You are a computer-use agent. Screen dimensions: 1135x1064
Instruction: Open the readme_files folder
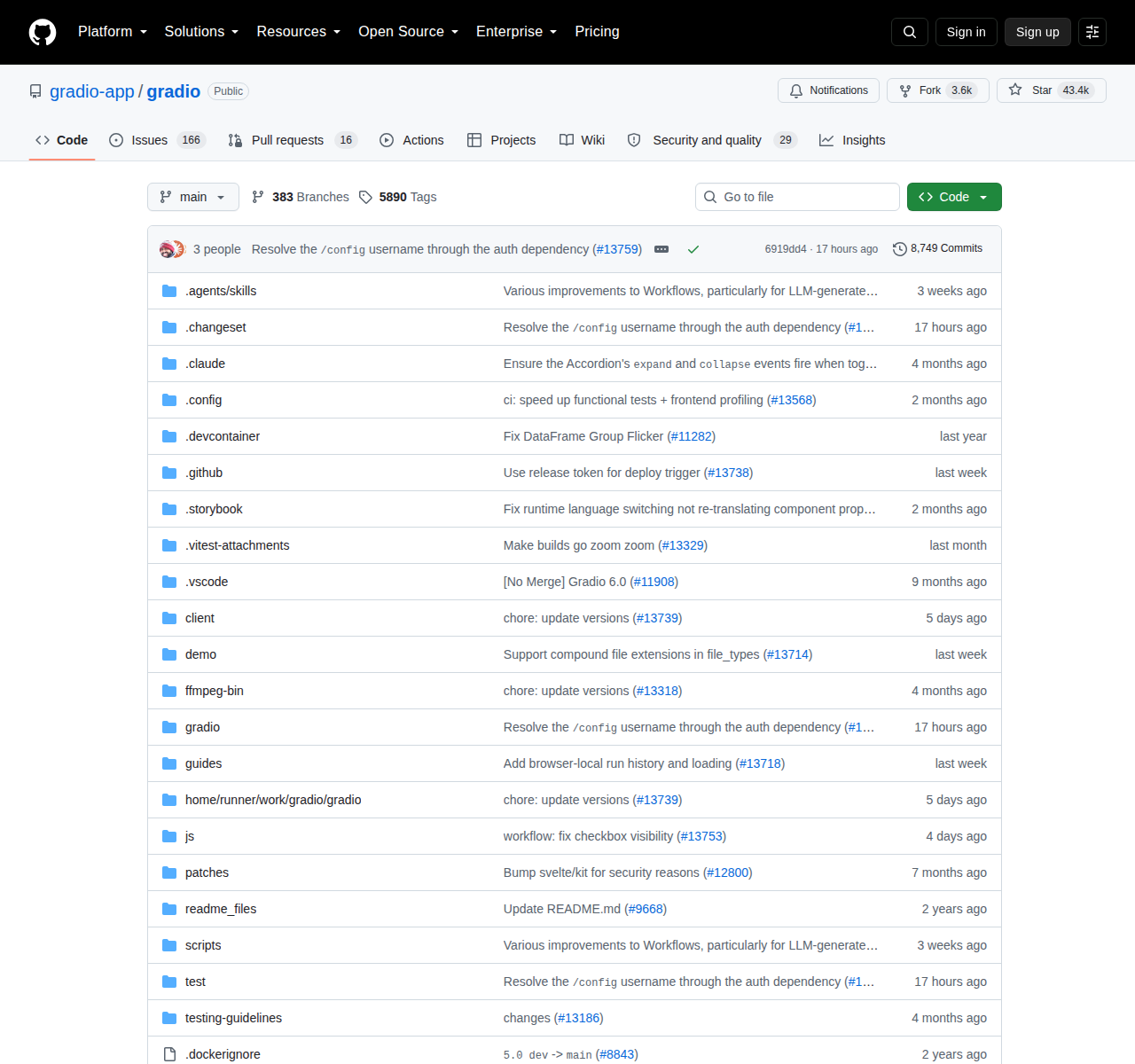(221, 909)
